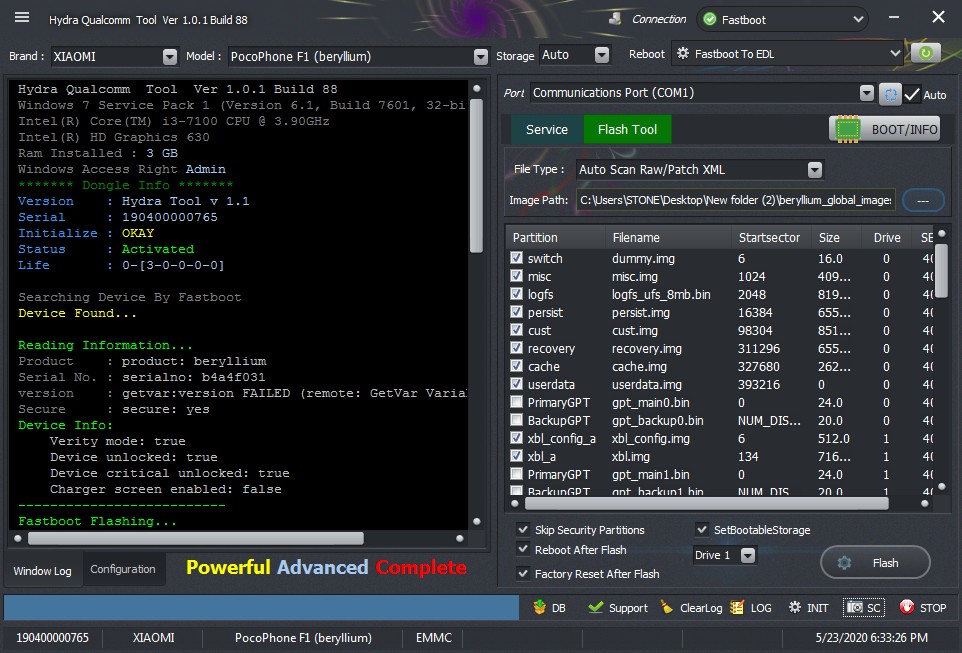Click xbl_config.img filename cell
962x653 pixels.
(650, 438)
